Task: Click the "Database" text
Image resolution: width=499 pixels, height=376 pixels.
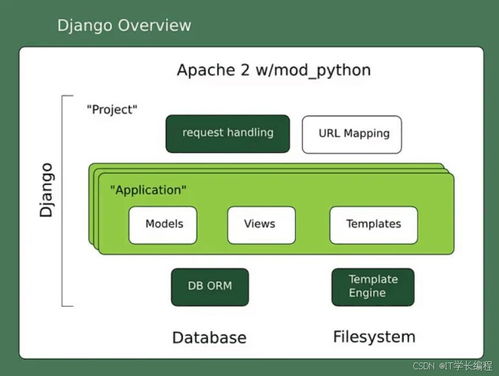Action: point(209,338)
